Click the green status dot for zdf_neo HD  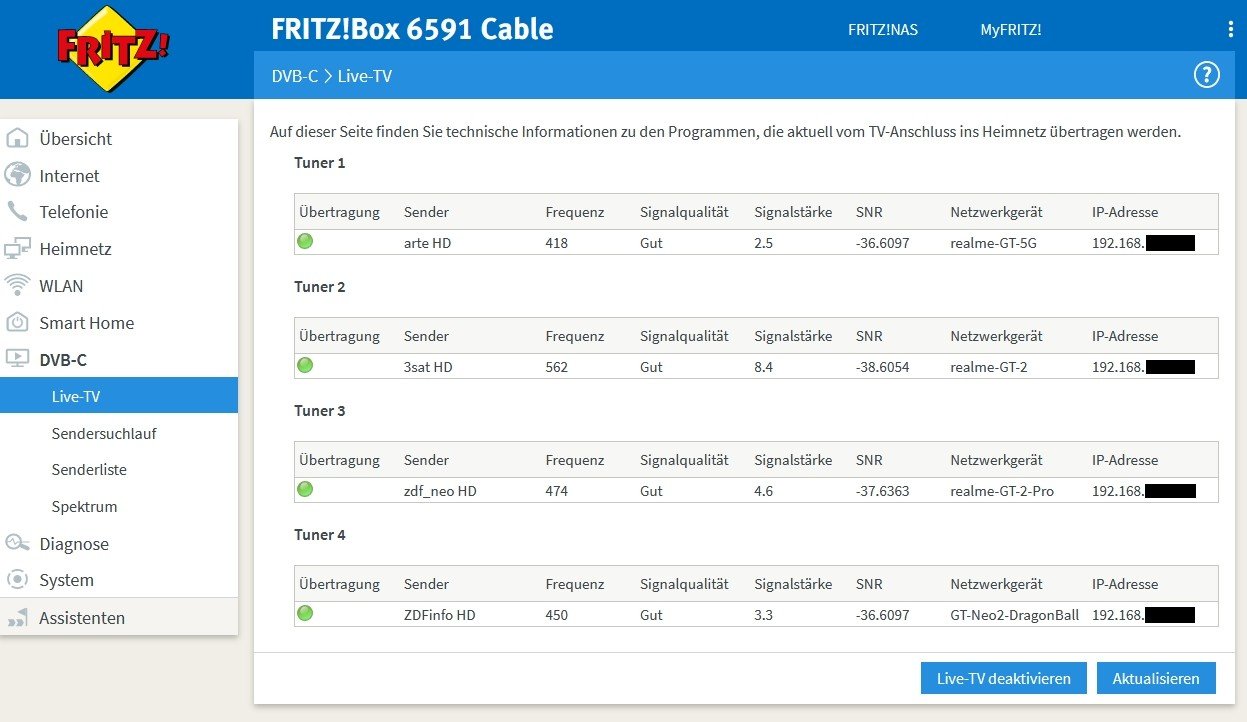pyautogui.click(x=305, y=489)
